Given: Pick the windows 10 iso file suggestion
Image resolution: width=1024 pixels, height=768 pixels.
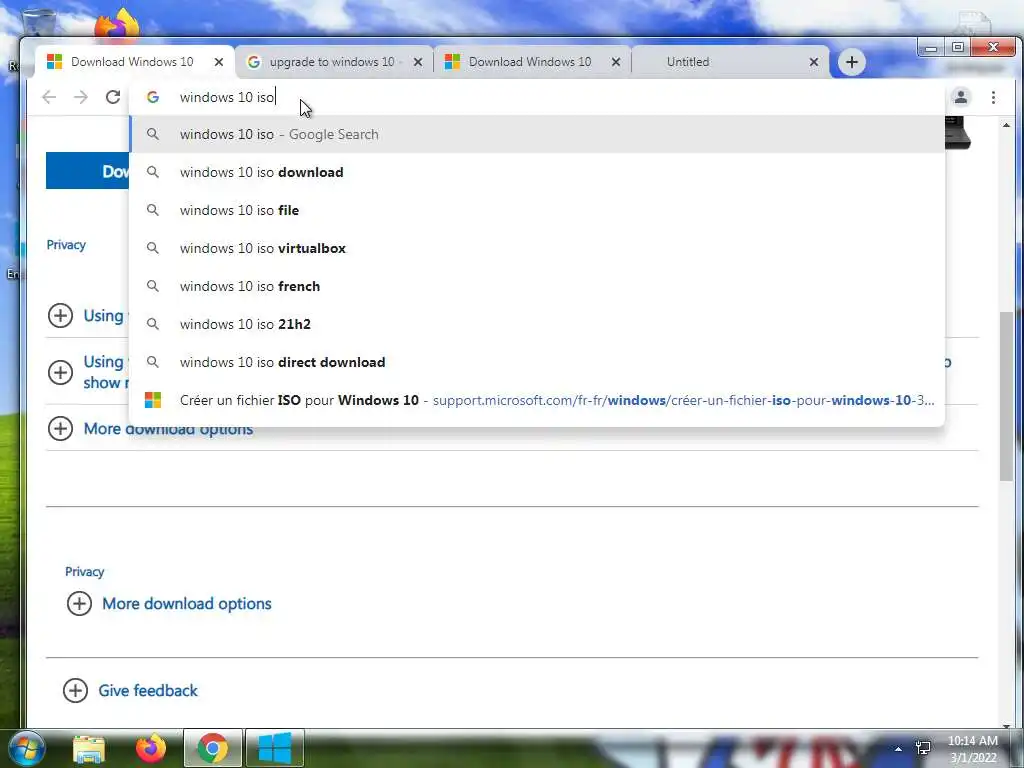Looking at the screenshot, I should 537,210.
